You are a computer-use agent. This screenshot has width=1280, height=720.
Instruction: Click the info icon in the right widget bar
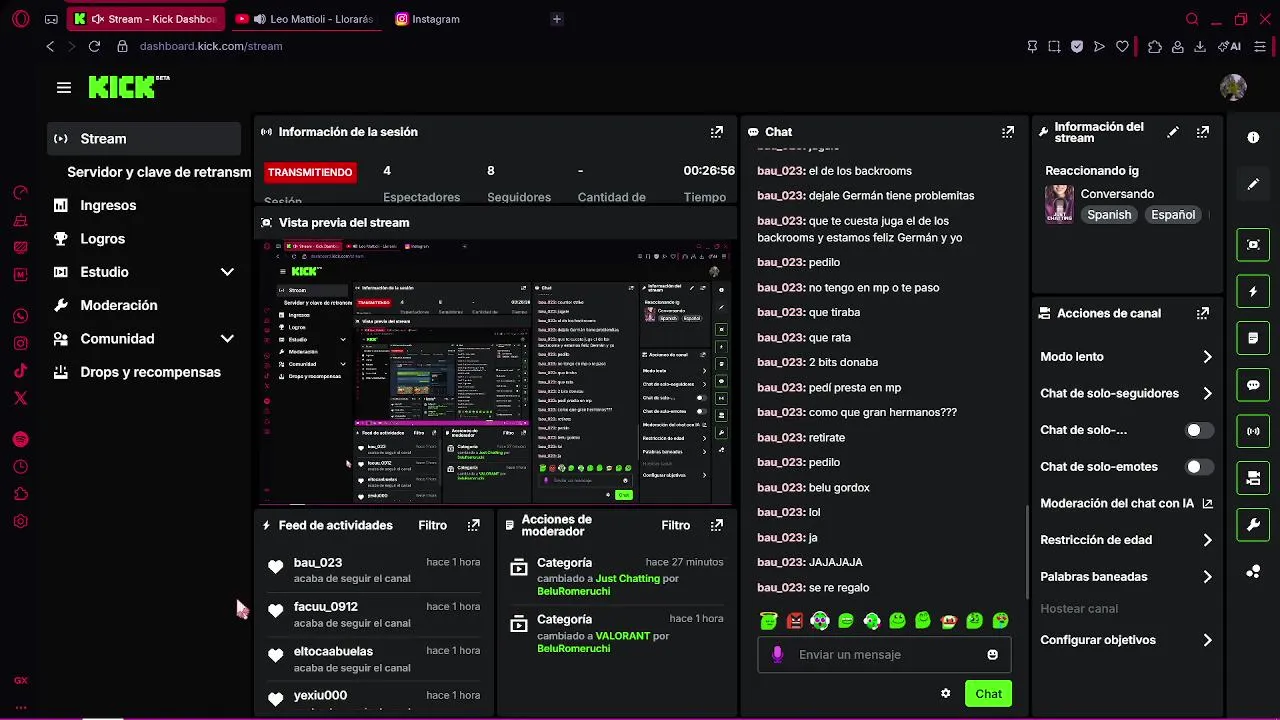(1253, 138)
